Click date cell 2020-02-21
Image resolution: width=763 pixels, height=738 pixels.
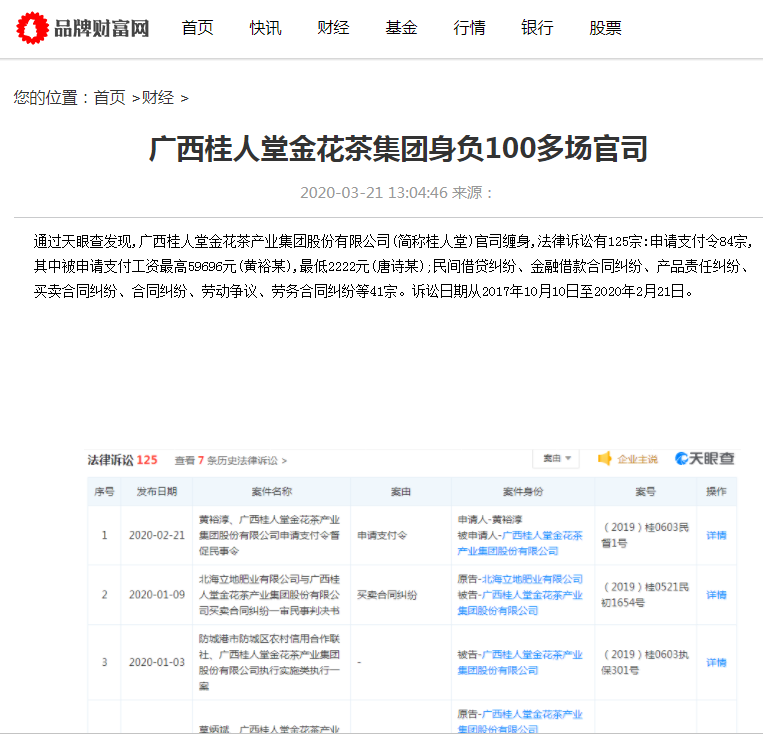[x=157, y=536]
